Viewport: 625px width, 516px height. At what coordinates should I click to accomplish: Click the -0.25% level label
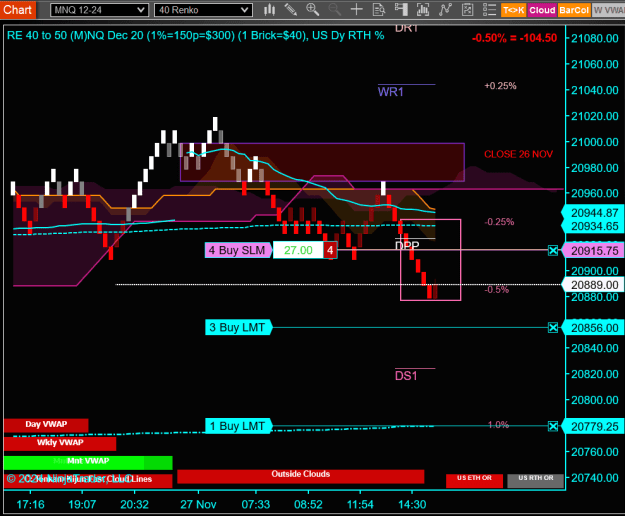click(x=499, y=222)
